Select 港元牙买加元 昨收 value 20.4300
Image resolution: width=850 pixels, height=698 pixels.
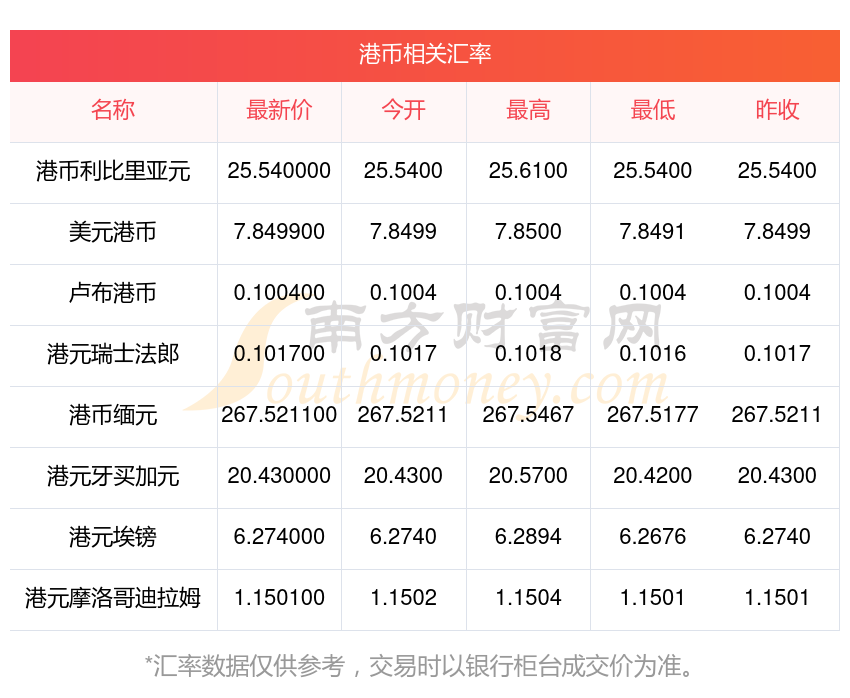(777, 476)
